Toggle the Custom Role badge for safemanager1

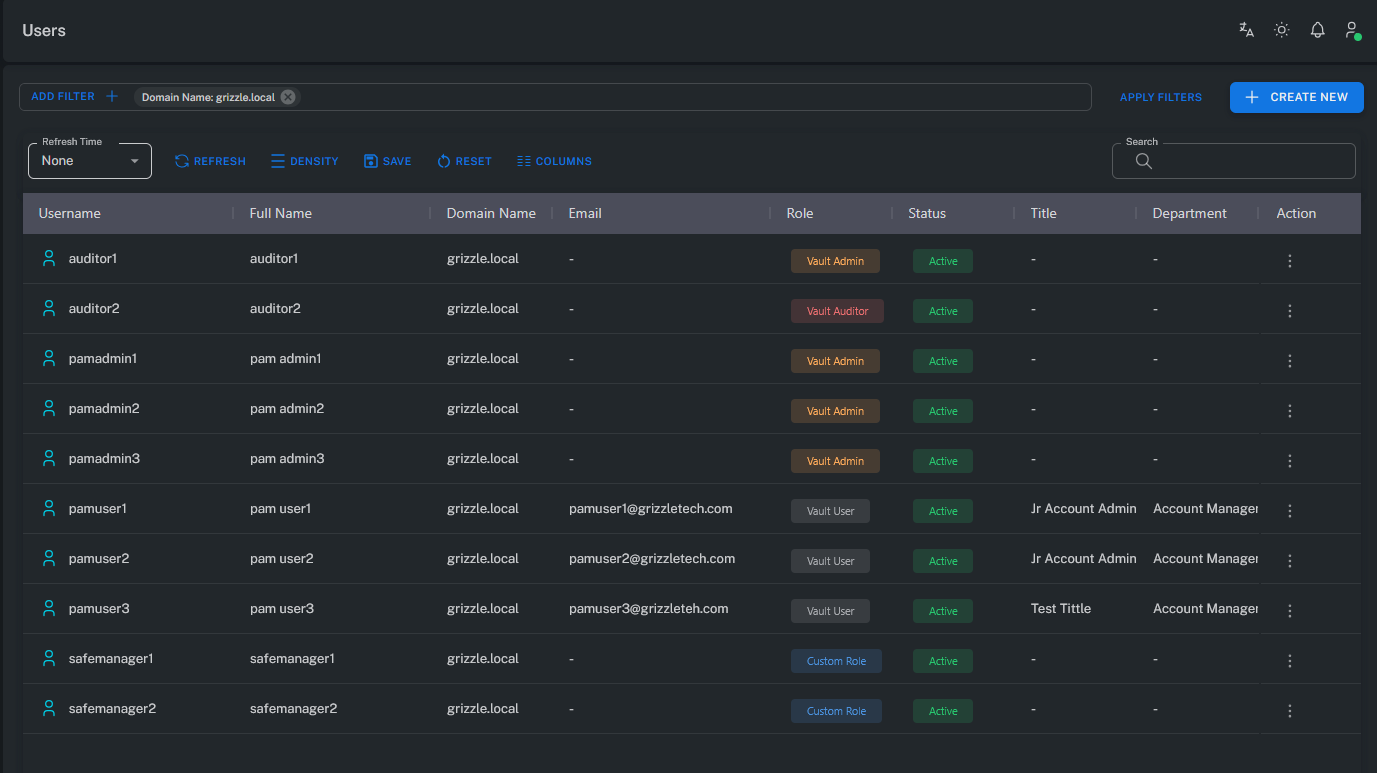[836, 660]
